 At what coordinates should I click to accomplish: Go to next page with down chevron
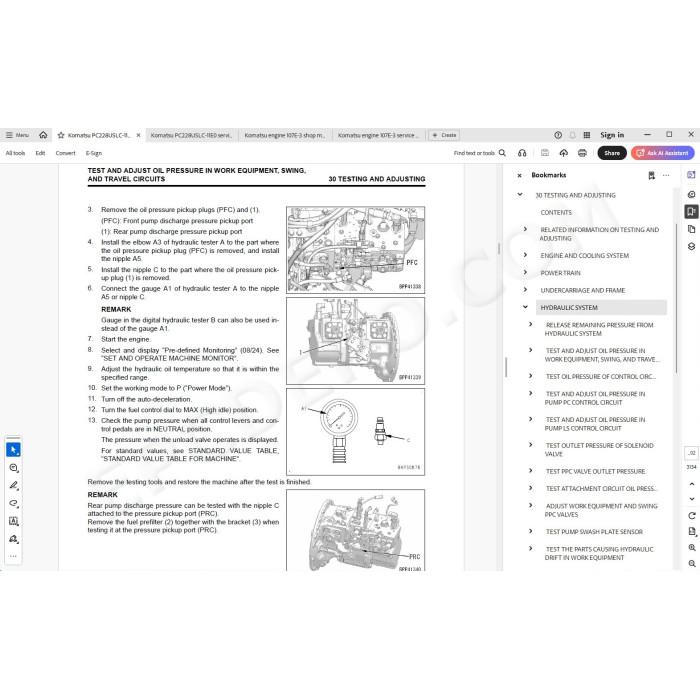point(692,499)
